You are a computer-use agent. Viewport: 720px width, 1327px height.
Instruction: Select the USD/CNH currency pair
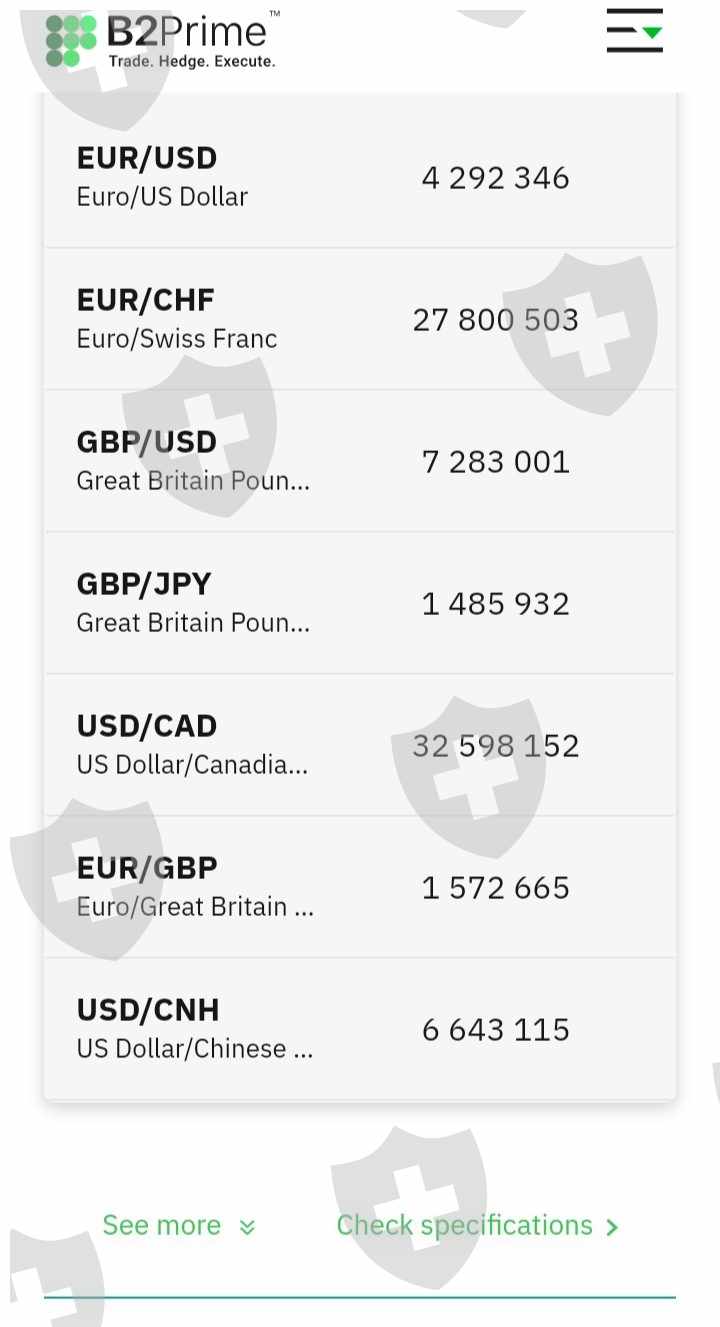click(148, 1010)
